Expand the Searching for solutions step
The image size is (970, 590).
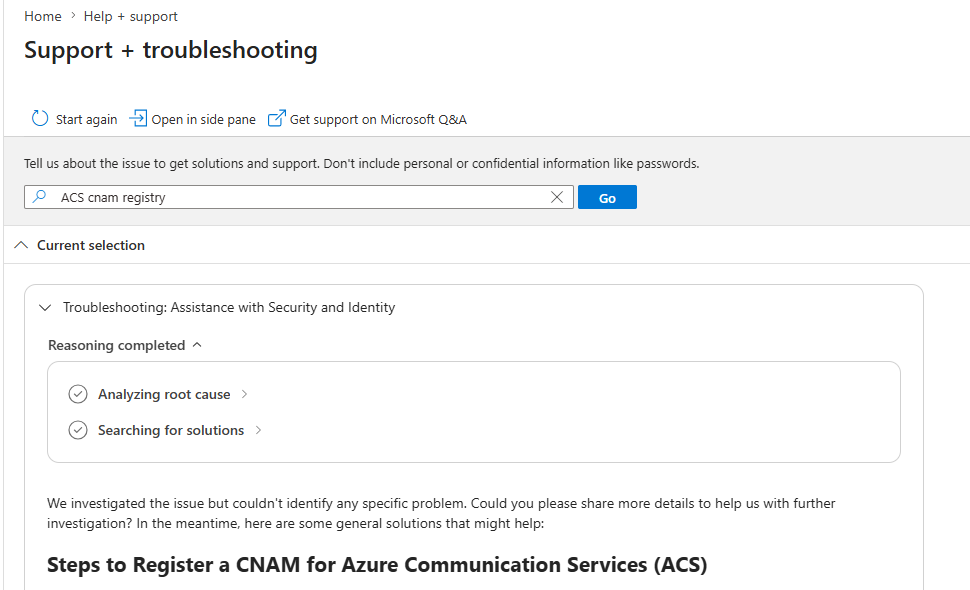click(x=259, y=430)
